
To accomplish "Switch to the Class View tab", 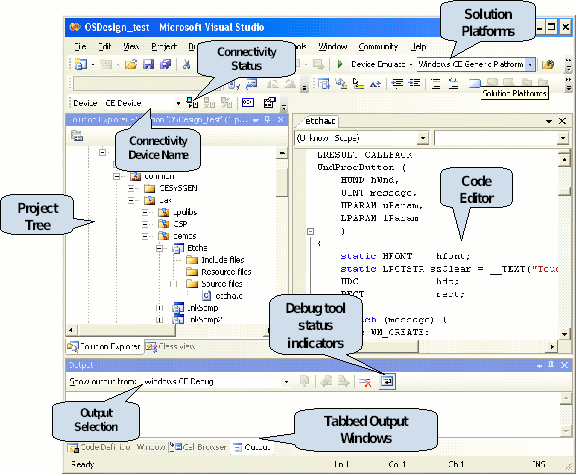I will pos(170,346).
